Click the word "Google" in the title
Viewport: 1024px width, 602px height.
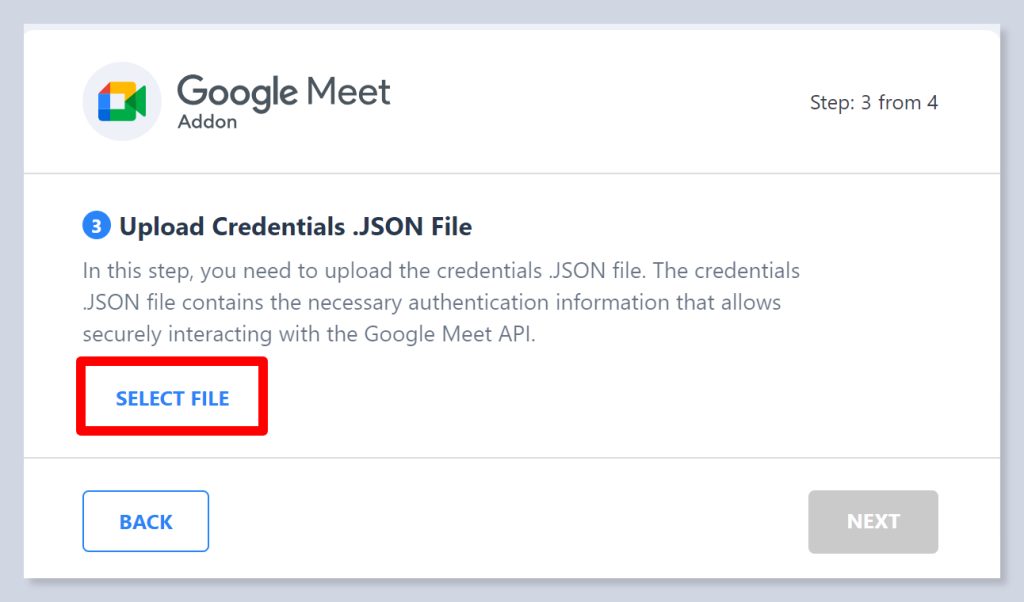(237, 92)
